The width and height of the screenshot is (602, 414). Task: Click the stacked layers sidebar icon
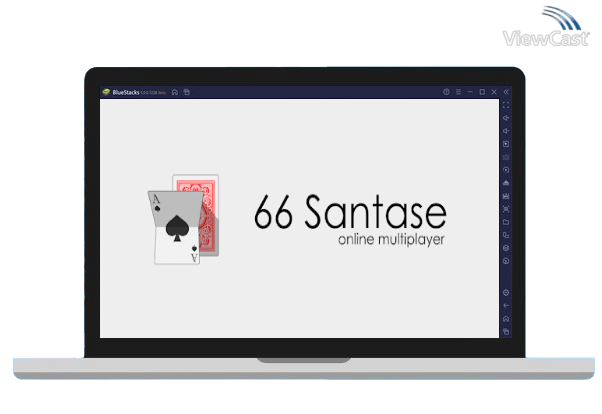[506, 248]
